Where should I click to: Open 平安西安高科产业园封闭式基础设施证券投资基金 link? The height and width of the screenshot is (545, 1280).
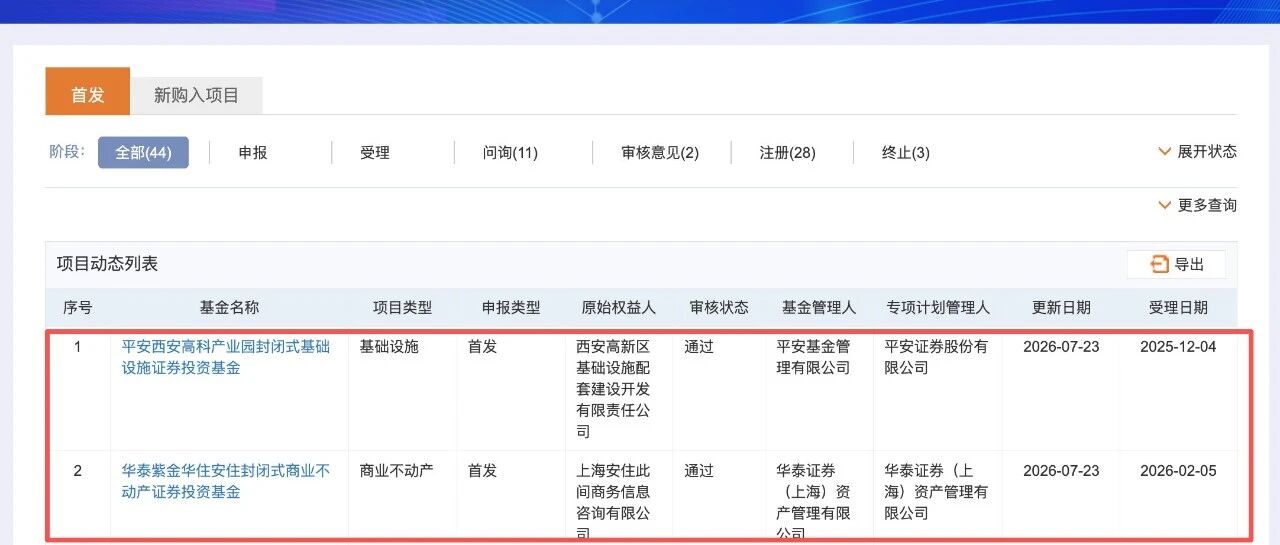pyautogui.click(x=226, y=357)
